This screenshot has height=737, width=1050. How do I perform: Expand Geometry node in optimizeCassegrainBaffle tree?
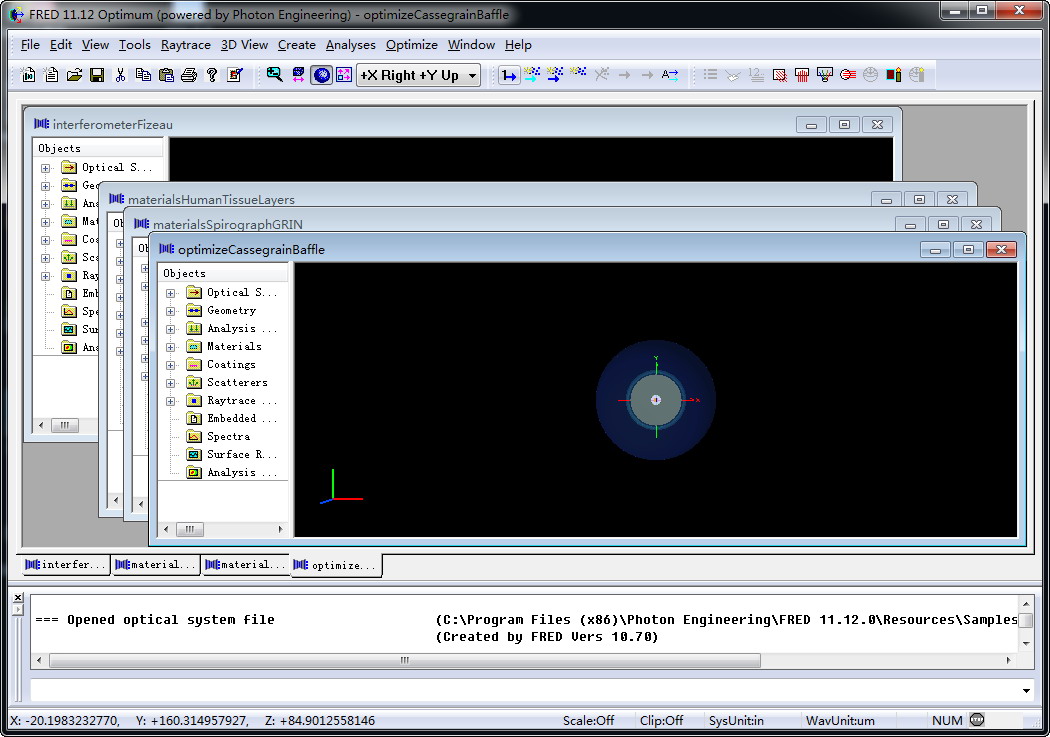[171, 311]
